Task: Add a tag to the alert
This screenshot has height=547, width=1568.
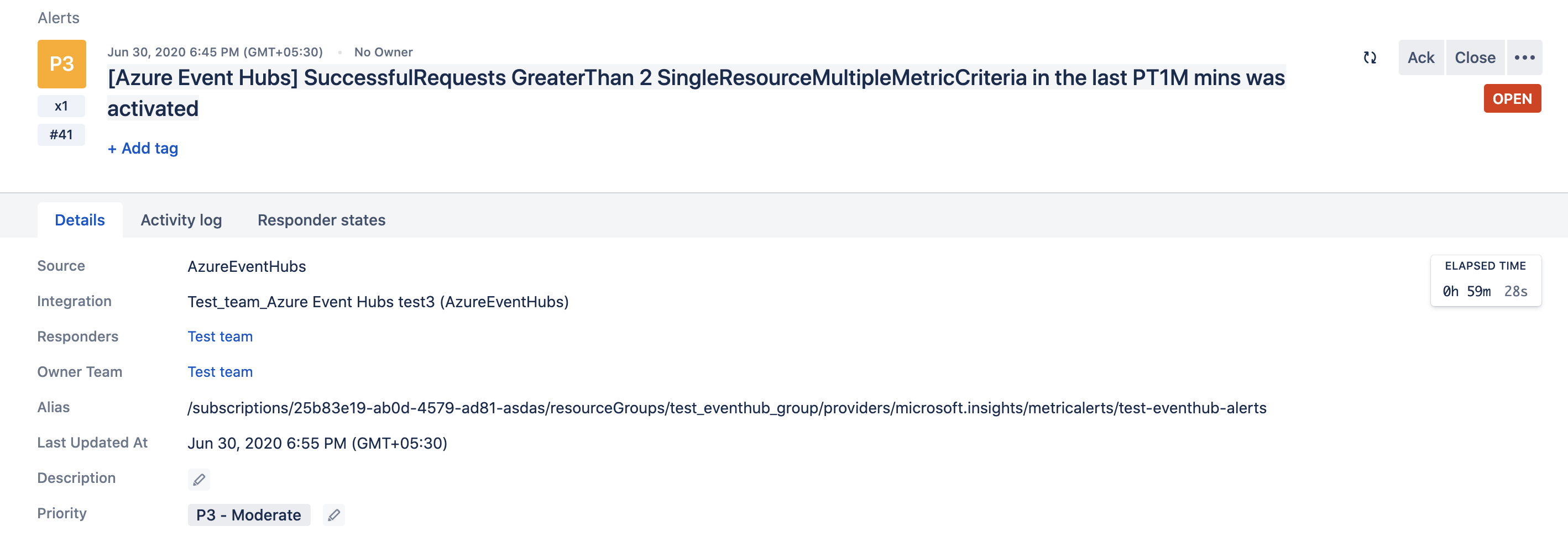Action: pos(143,148)
